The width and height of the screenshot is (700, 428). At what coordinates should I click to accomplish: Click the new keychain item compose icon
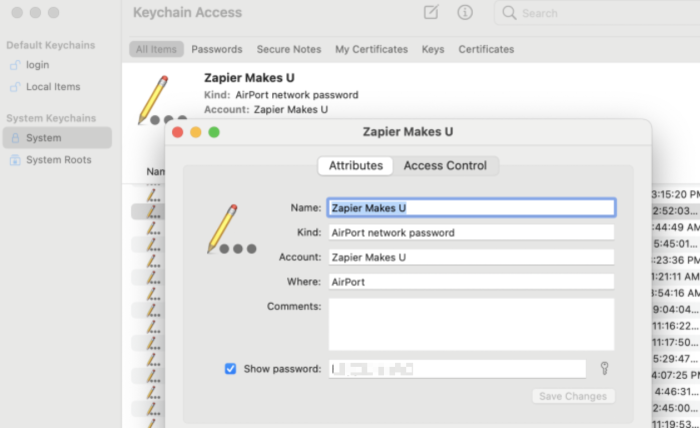(x=431, y=12)
